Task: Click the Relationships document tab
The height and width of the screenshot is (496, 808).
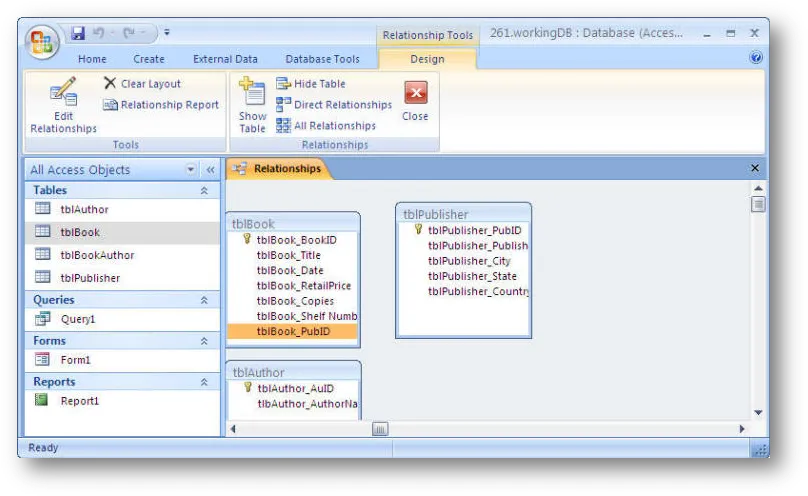Action: point(279,168)
